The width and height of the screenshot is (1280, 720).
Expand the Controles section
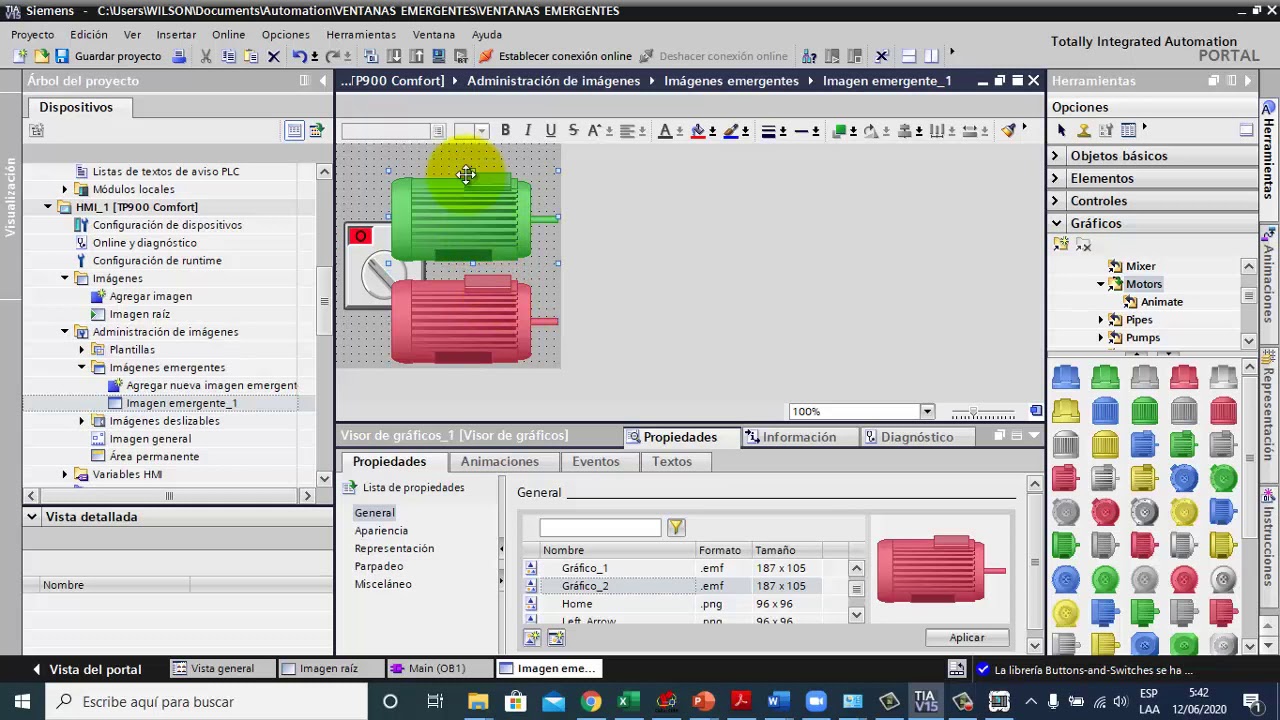click(1055, 201)
